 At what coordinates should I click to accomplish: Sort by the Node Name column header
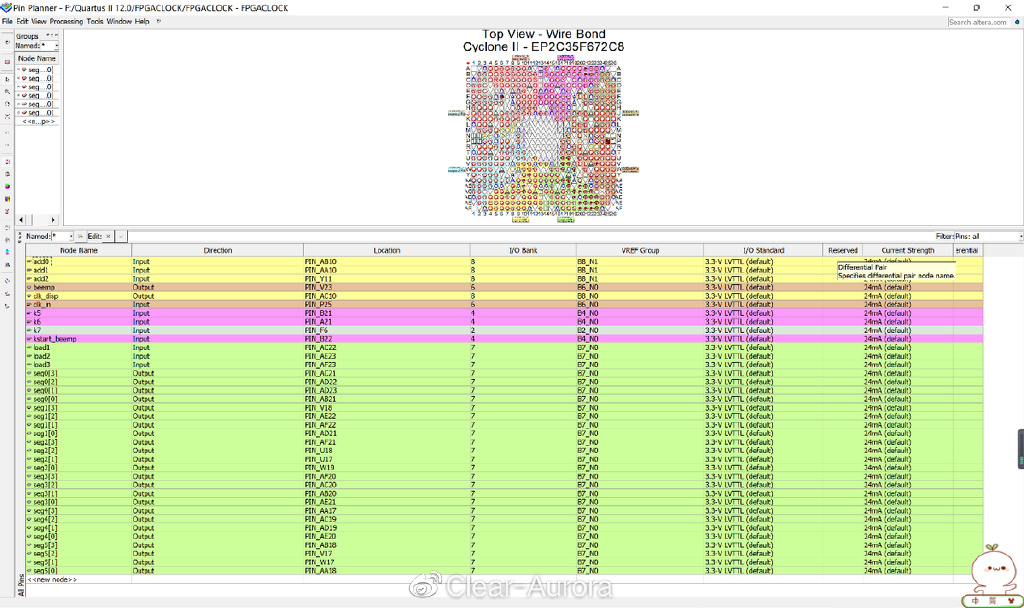point(78,250)
